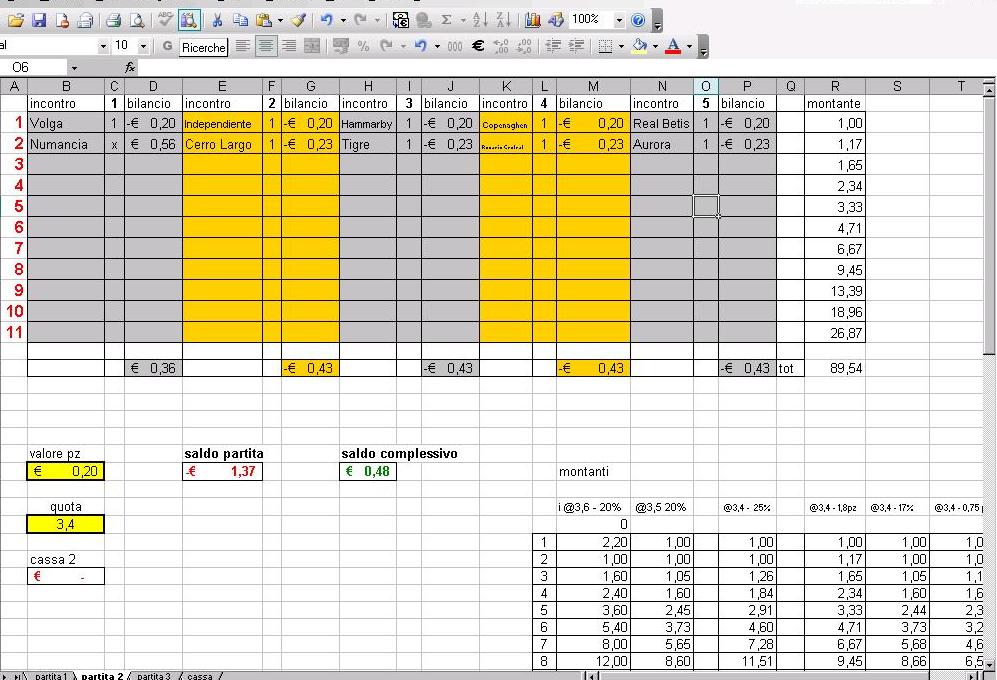Activate the Format Painter brush
Viewport: 997px width, 680px height.
[298, 20]
